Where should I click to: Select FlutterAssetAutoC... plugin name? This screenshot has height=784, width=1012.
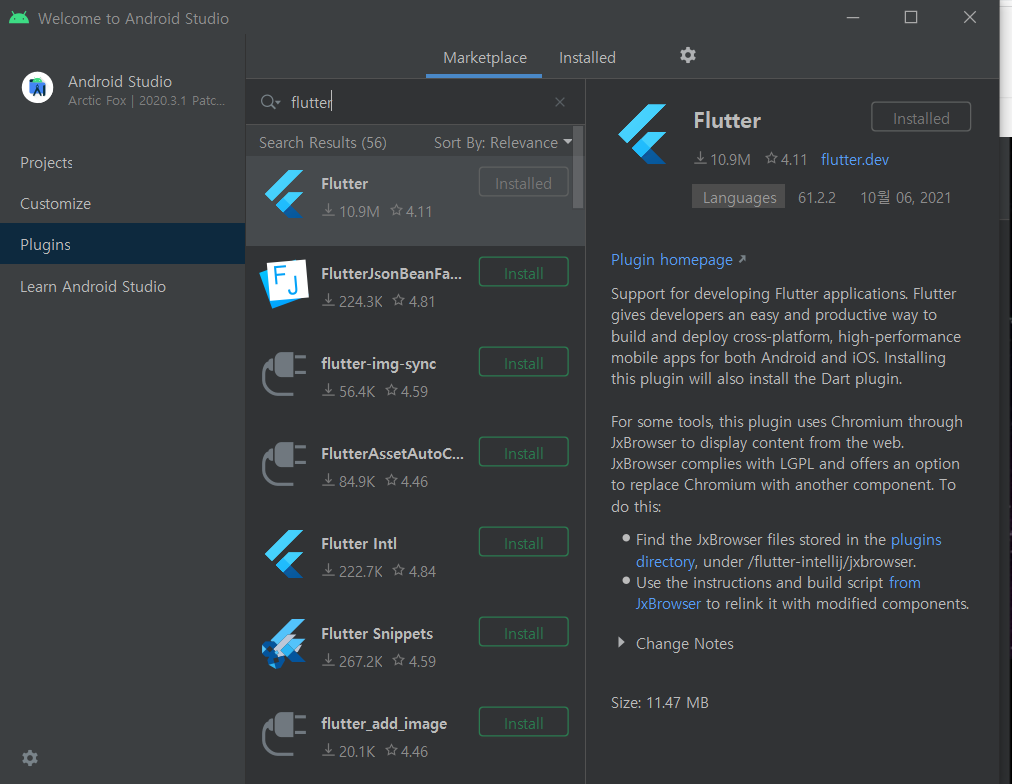[x=392, y=454]
